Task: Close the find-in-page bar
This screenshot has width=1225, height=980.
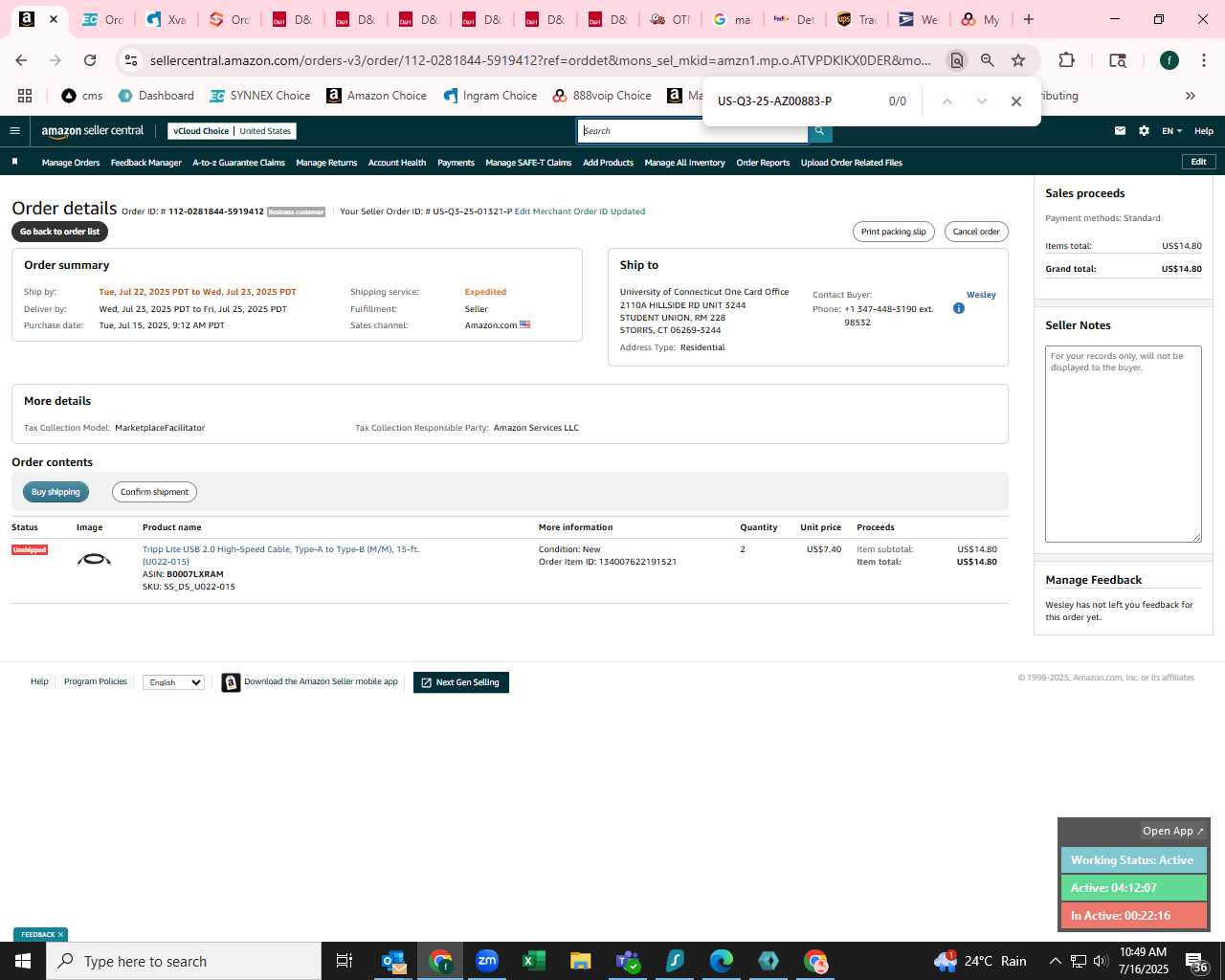Action: [x=1016, y=101]
